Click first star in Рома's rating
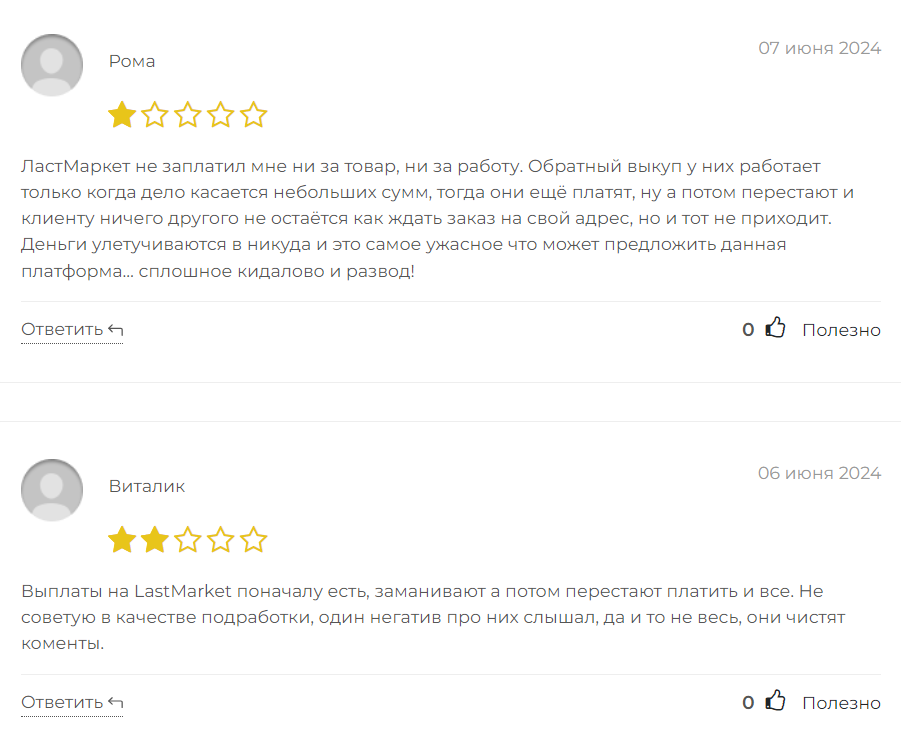Viewport: 901px width, 745px height. pyautogui.click(x=122, y=115)
